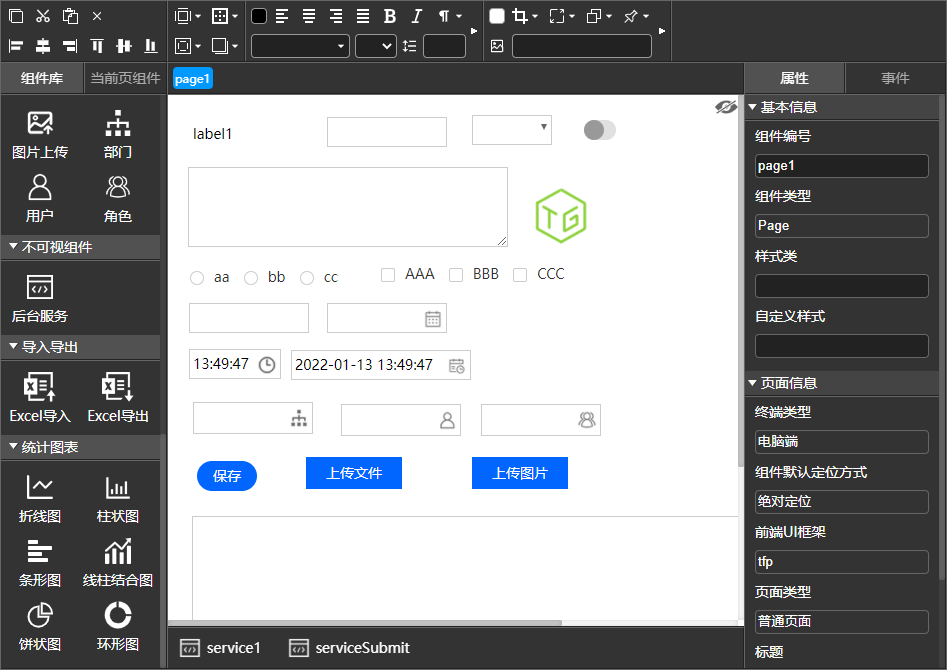Align components to horizontal center
Viewport: 947px width, 670px height.
[43, 46]
